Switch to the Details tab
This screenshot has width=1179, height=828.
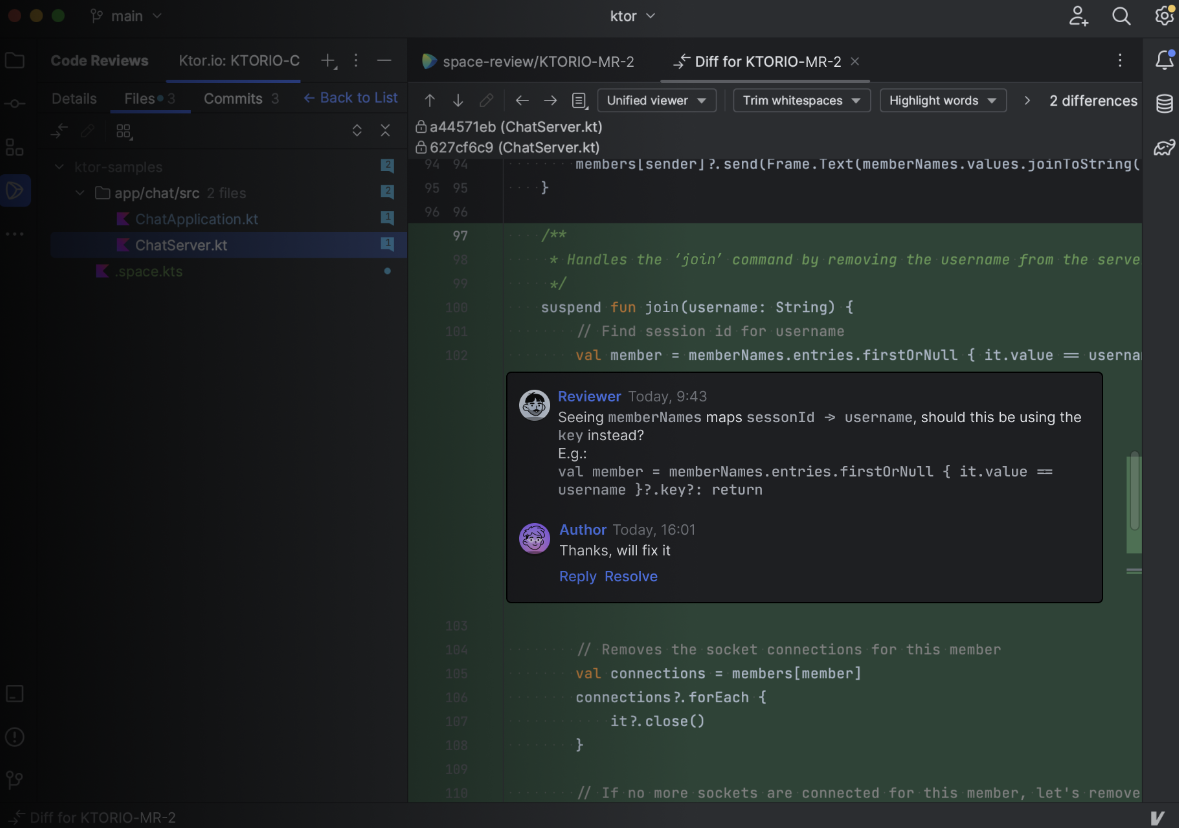(x=74, y=99)
